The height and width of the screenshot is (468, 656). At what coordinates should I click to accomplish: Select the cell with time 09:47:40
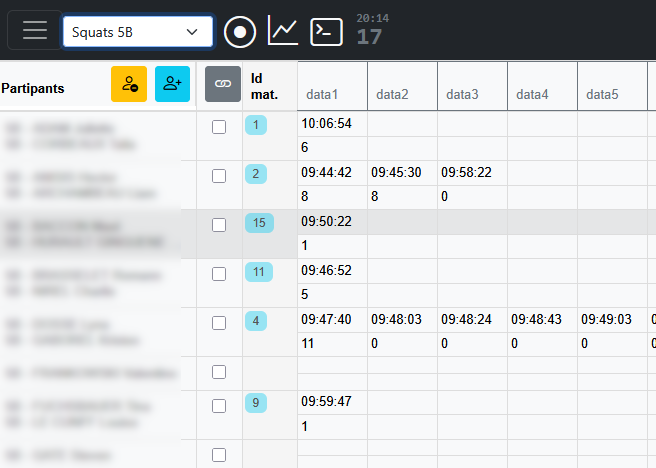pyautogui.click(x=332, y=320)
